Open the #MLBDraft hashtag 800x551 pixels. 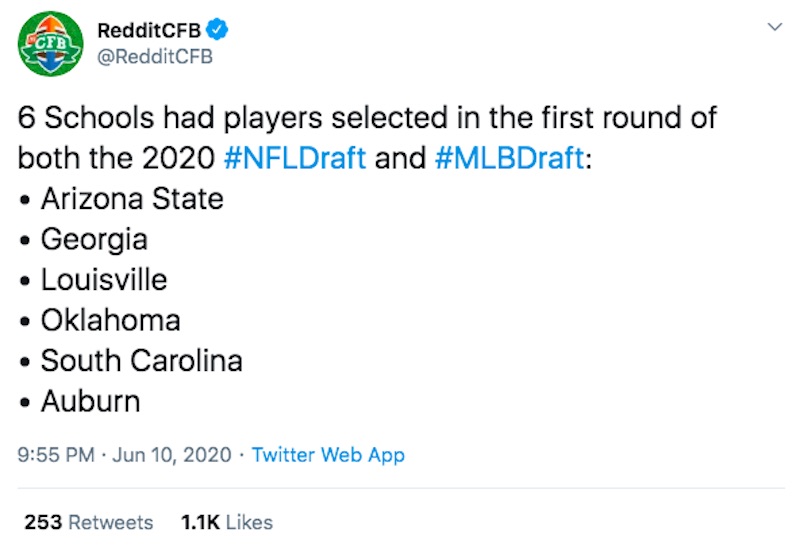[509, 158]
